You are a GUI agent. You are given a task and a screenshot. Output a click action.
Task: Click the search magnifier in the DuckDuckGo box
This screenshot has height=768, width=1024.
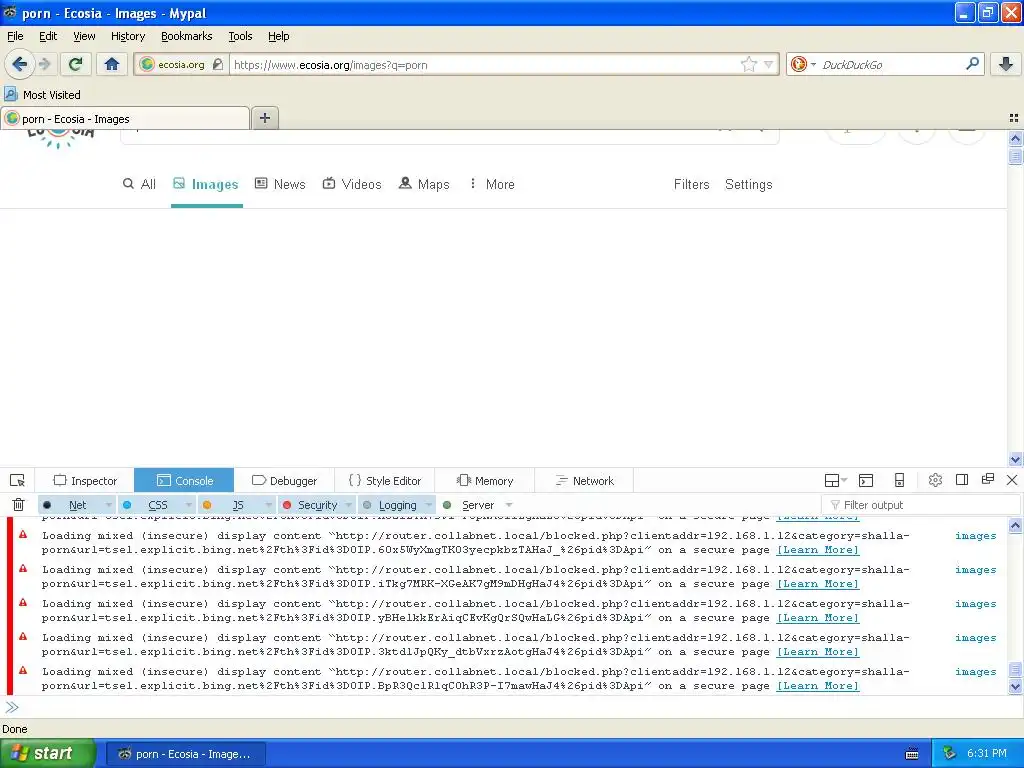(x=972, y=64)
